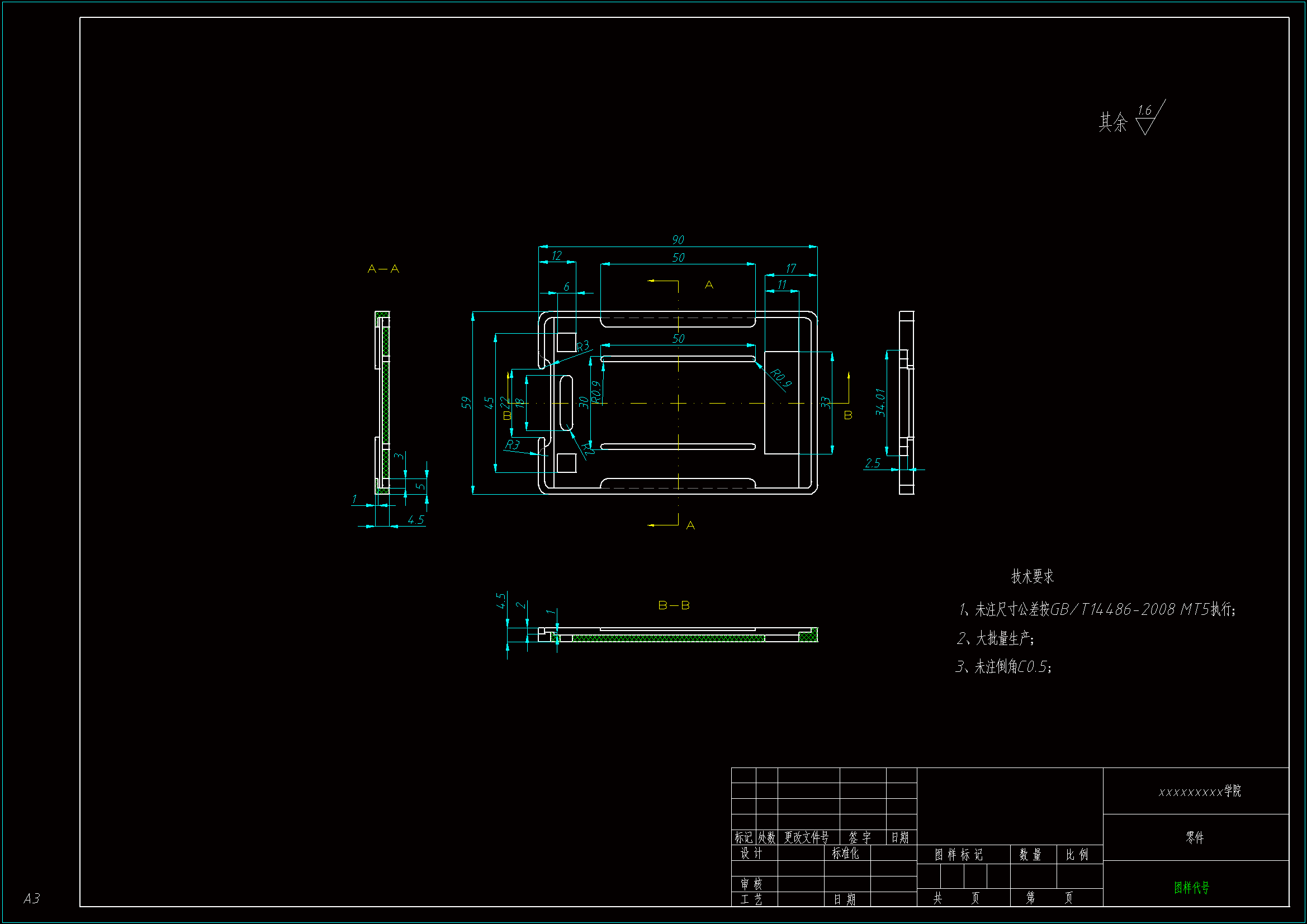Select the B-B section view label
Screen dimensions: 1307x924
(x=674, y=605)
